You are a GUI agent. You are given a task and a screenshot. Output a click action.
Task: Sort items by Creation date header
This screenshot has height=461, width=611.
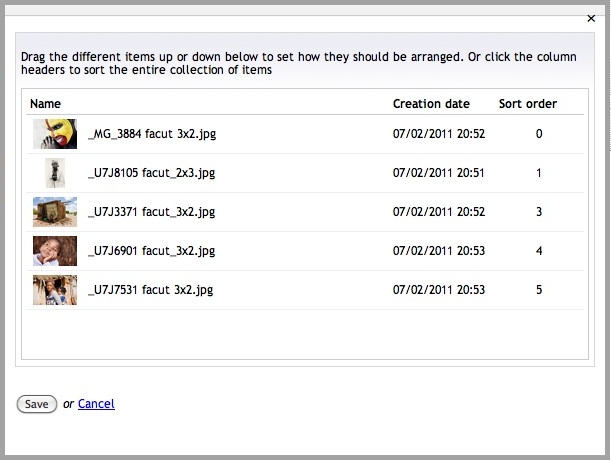pos(431,104)
